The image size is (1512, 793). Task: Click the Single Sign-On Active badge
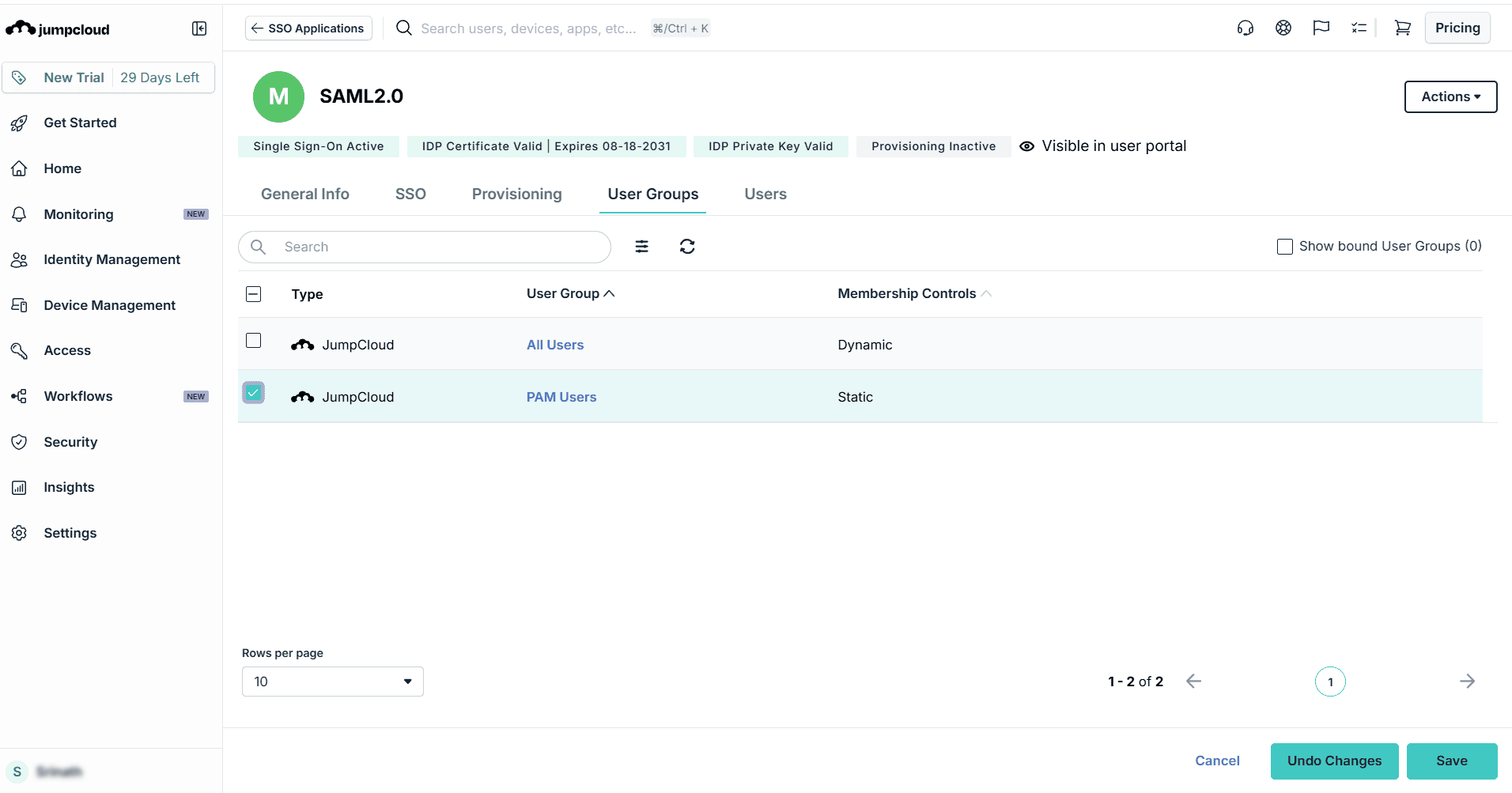319,146
